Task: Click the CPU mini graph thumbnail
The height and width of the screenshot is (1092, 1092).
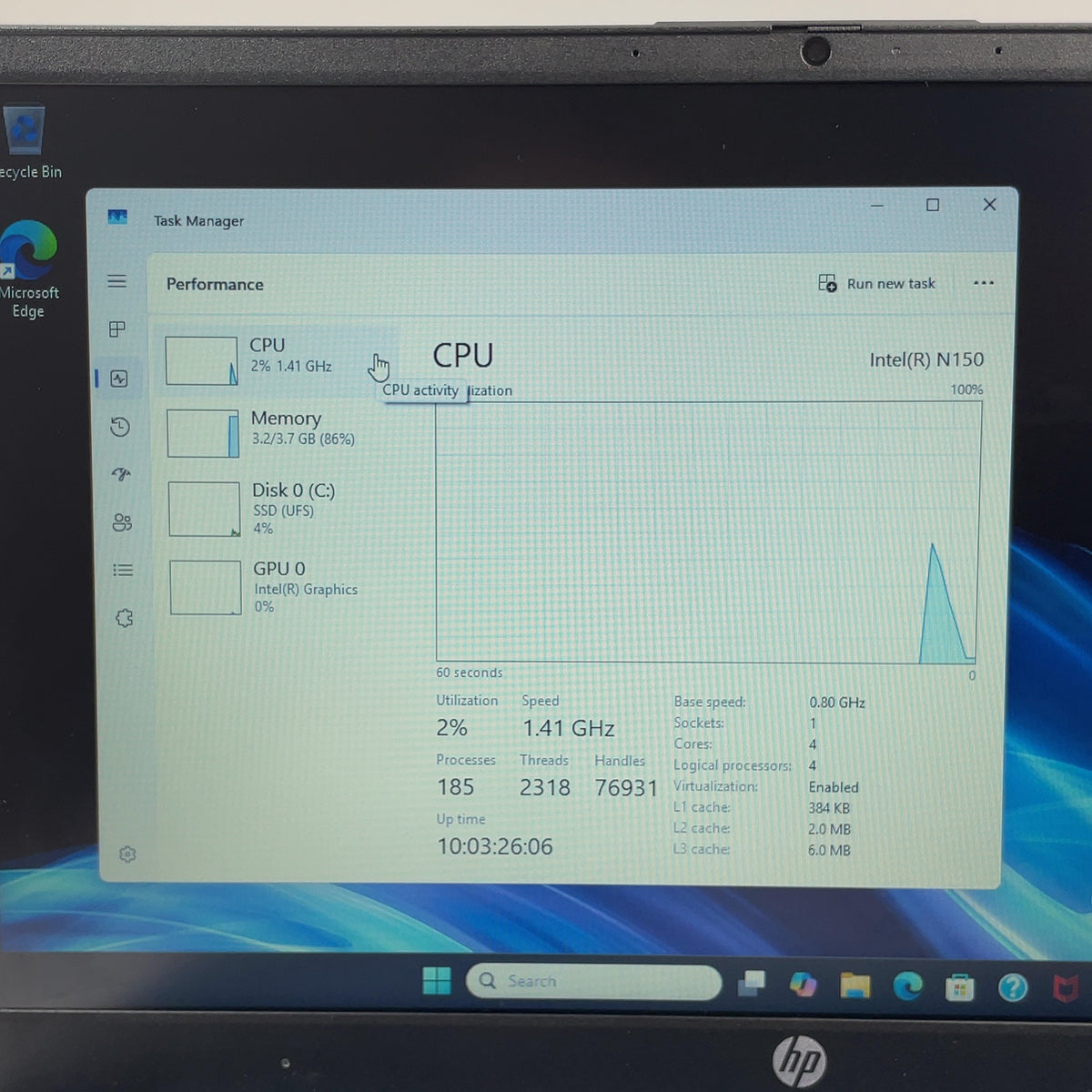Action: tap(201, 360)
